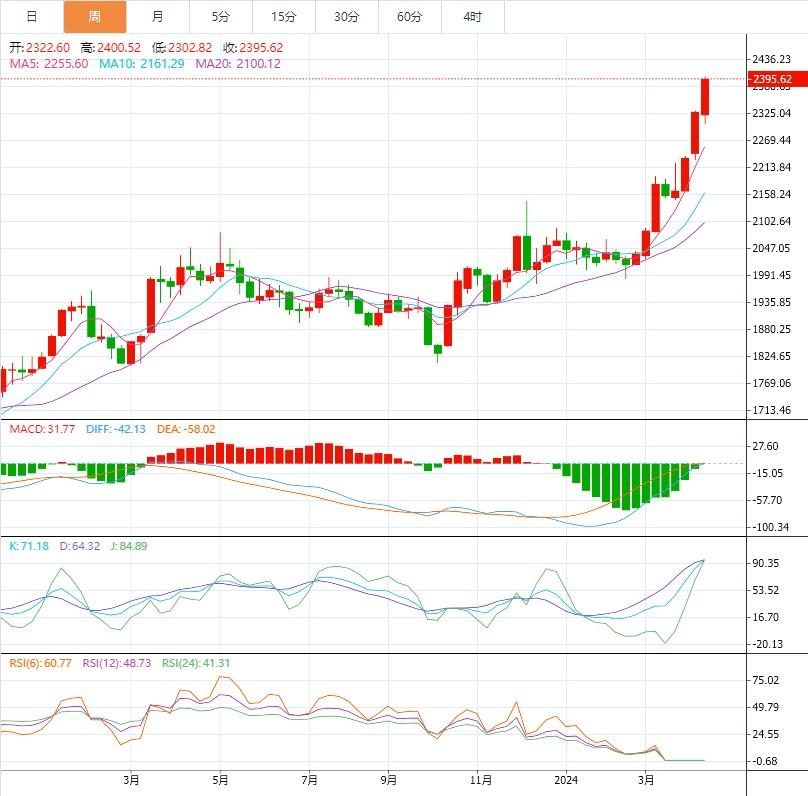Open the 月 (monthly) chart tab
808x796 pixels.
click(158, 17)
